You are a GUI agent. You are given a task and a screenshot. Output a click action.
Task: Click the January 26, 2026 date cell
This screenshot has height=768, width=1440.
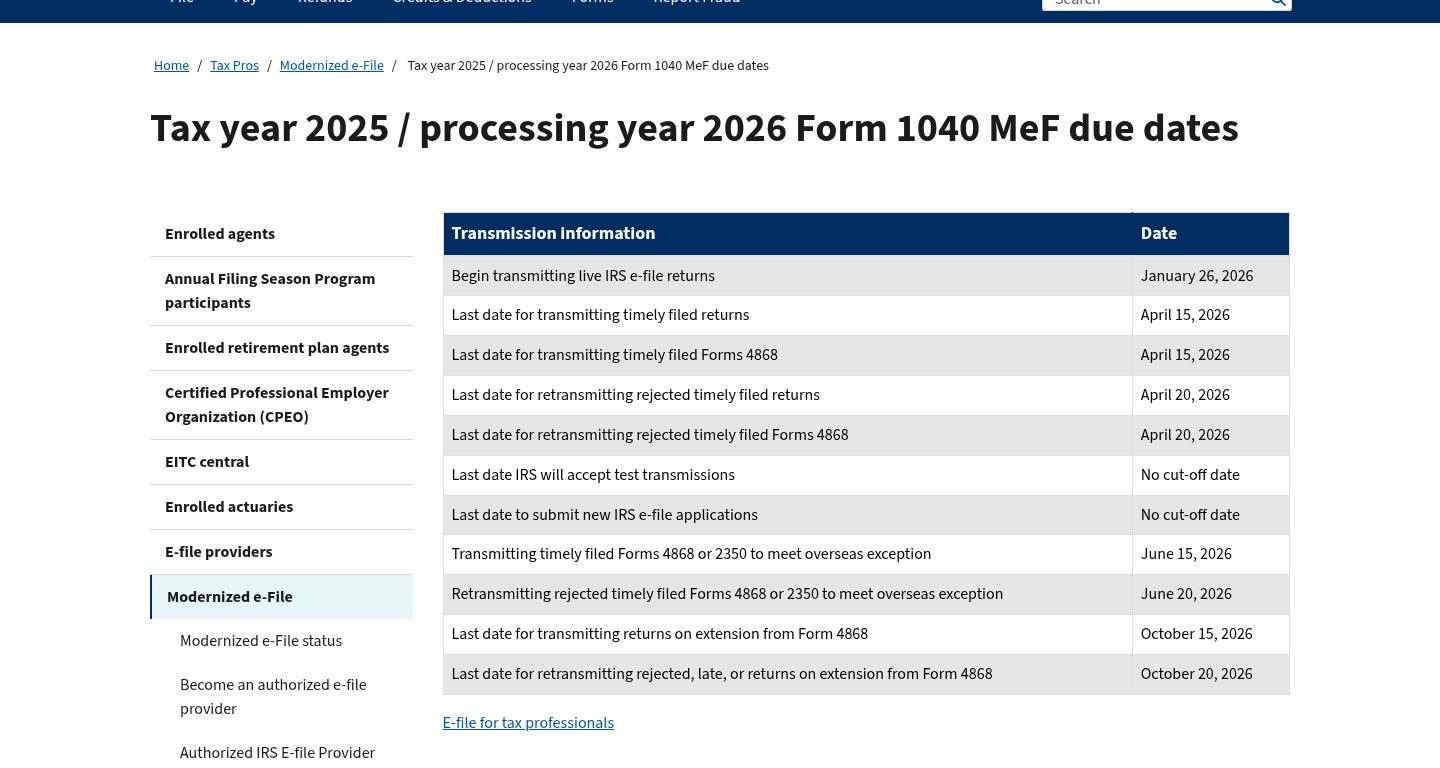(x=1211, y=276)
